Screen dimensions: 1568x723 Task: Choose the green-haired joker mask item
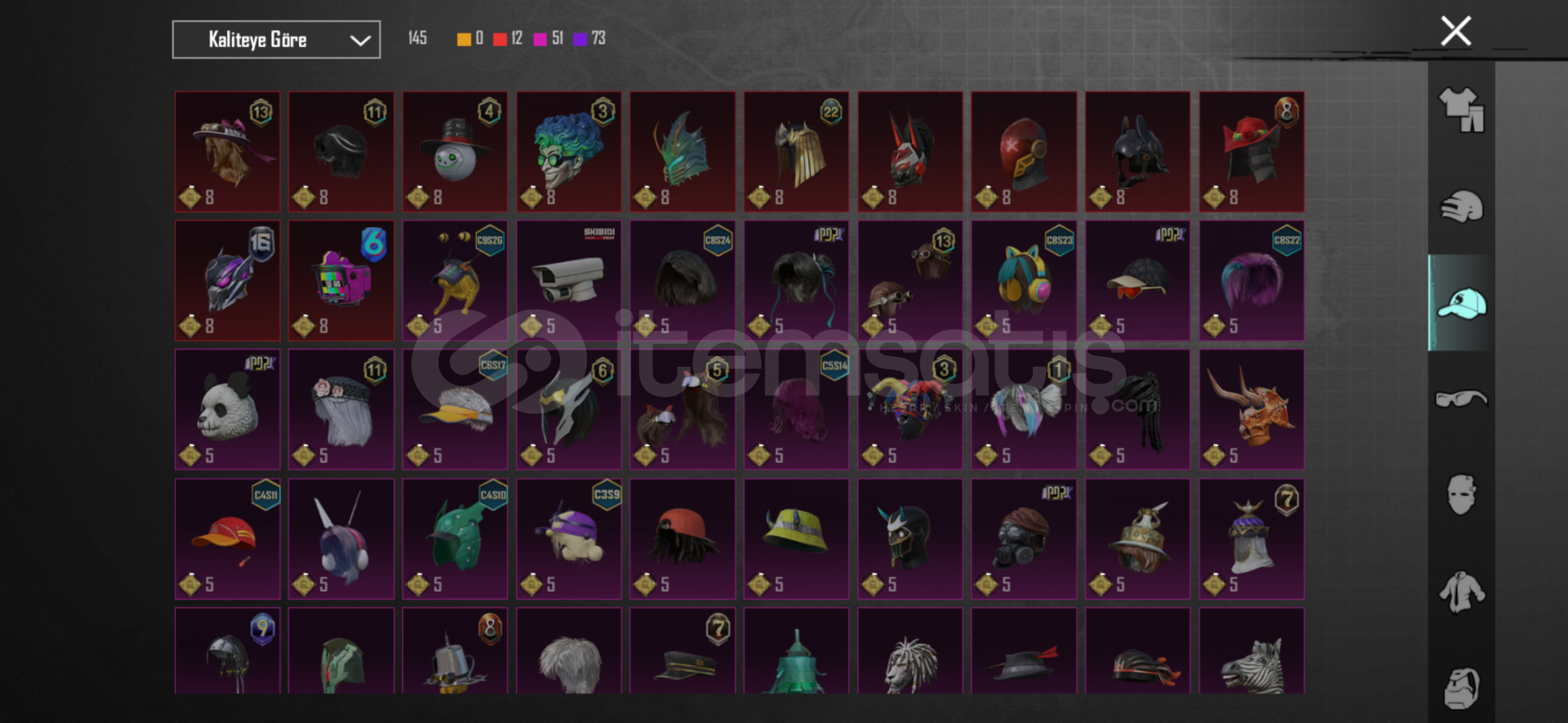coord(569,152)
